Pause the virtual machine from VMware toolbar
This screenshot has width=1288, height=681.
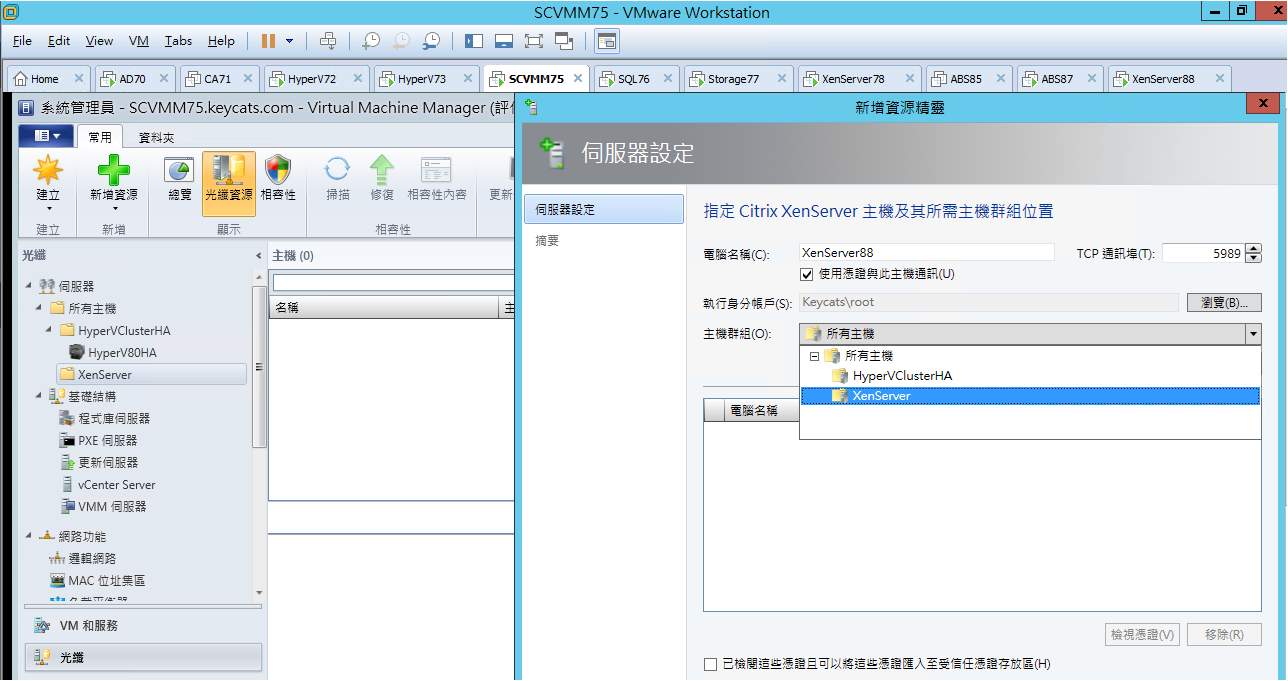click(268, 41)
